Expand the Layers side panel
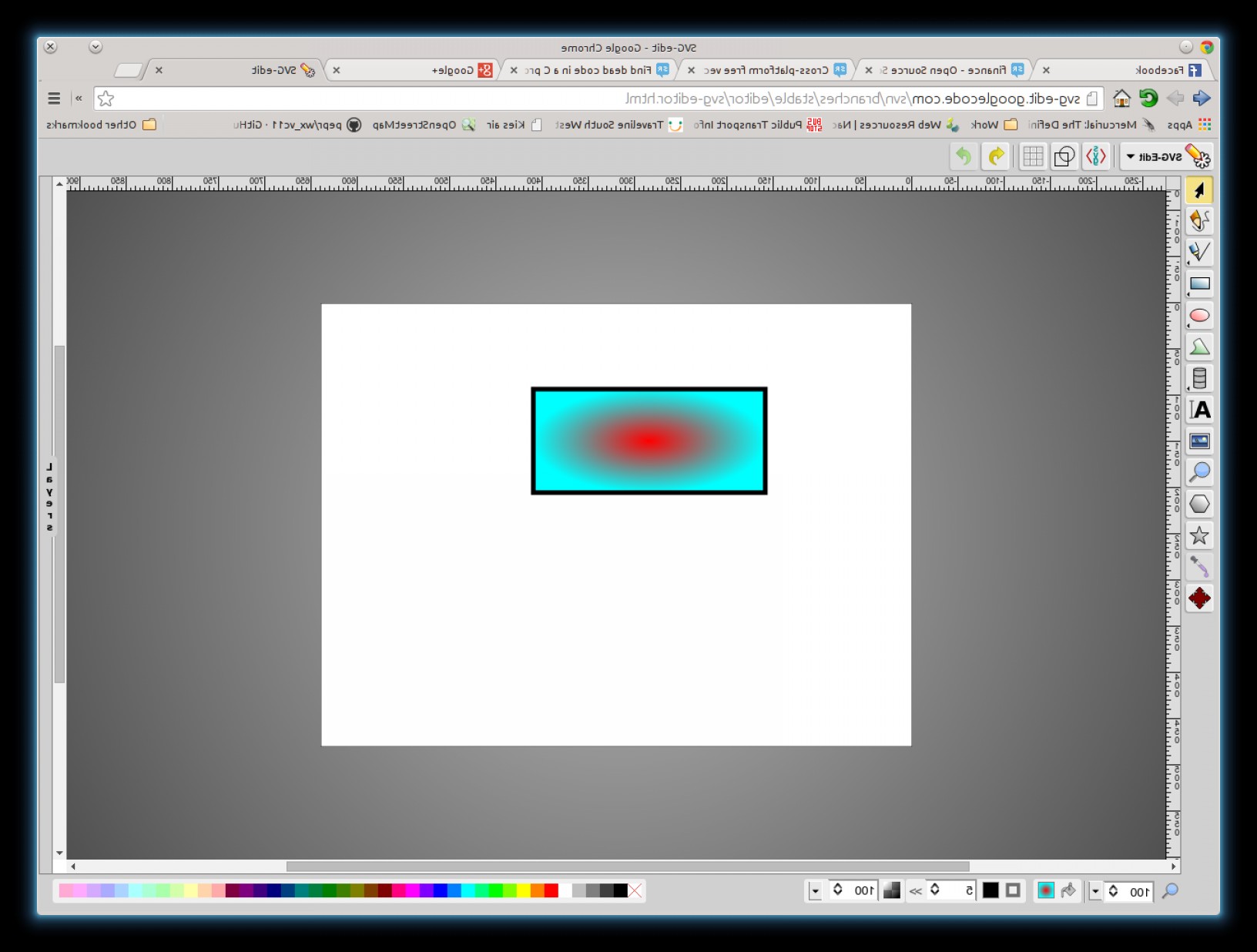Screen dimensions: 1257x952 tap(50, 497)
